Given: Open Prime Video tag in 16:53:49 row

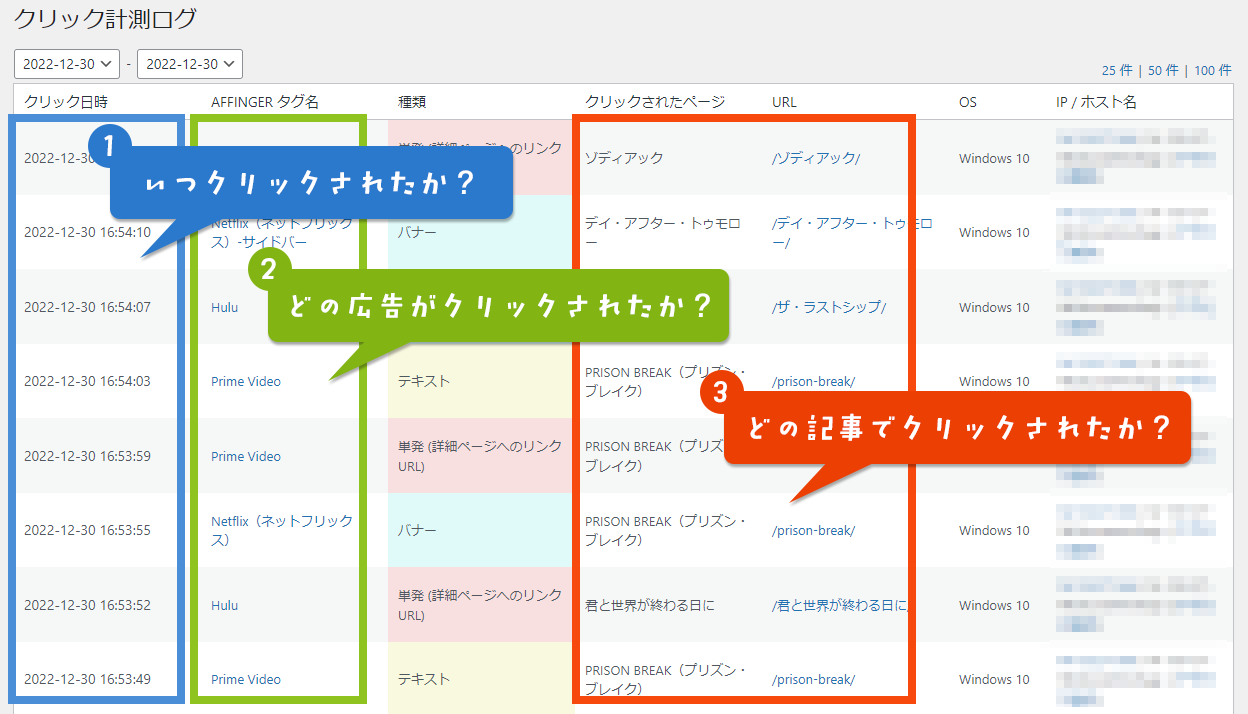Looking at the screenshot, I should [x=246, y=679].
